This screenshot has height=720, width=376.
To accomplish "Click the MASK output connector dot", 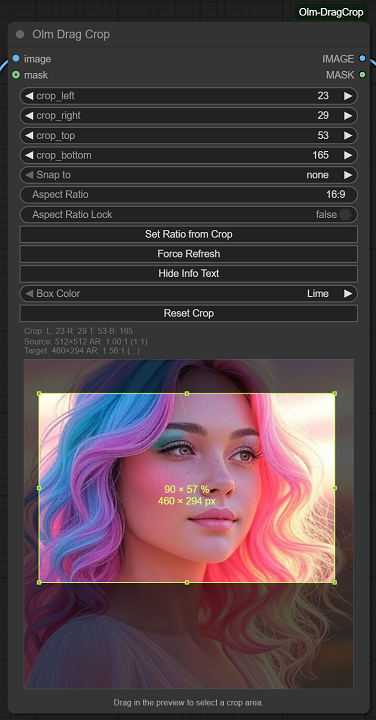I will (363, 74).
